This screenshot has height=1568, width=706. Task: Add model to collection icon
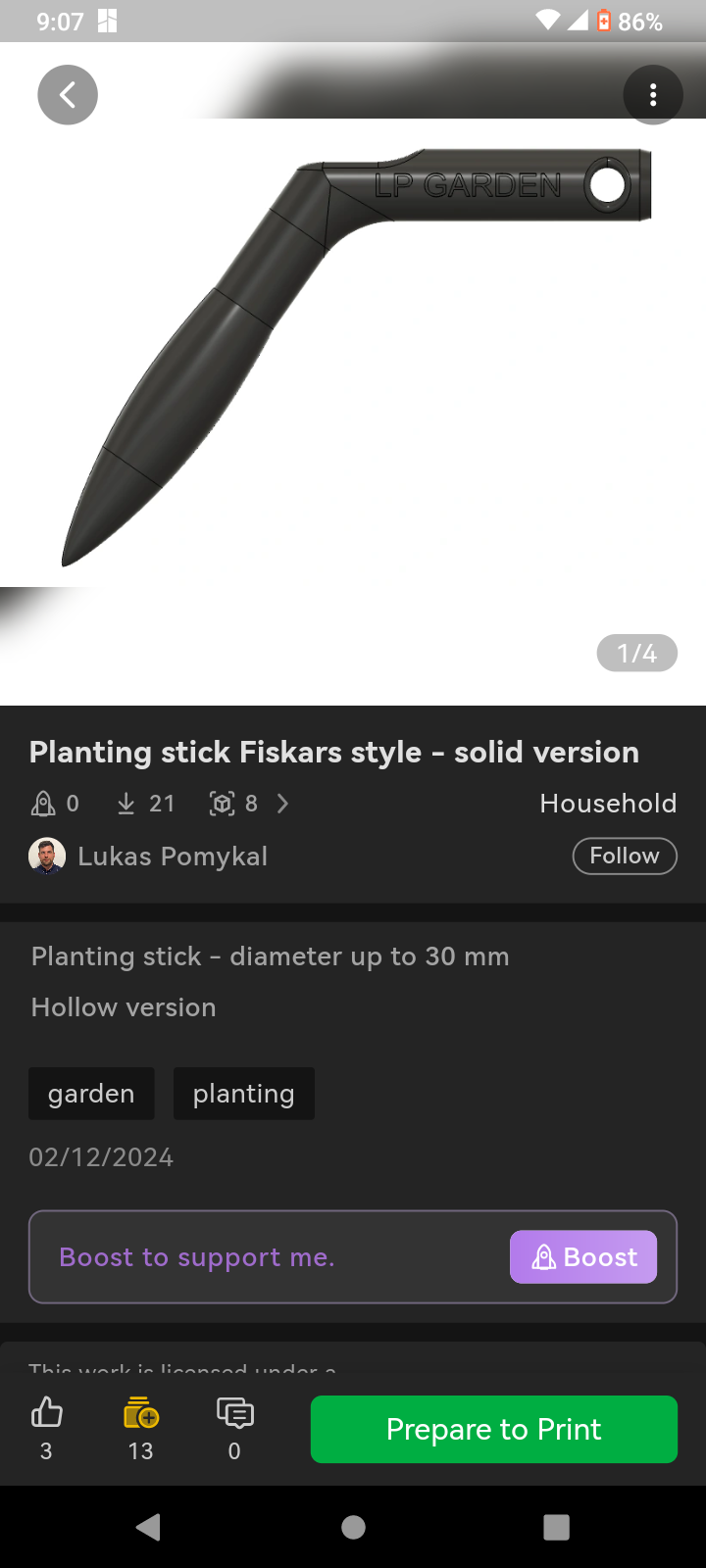click(x=141, y=1413)
